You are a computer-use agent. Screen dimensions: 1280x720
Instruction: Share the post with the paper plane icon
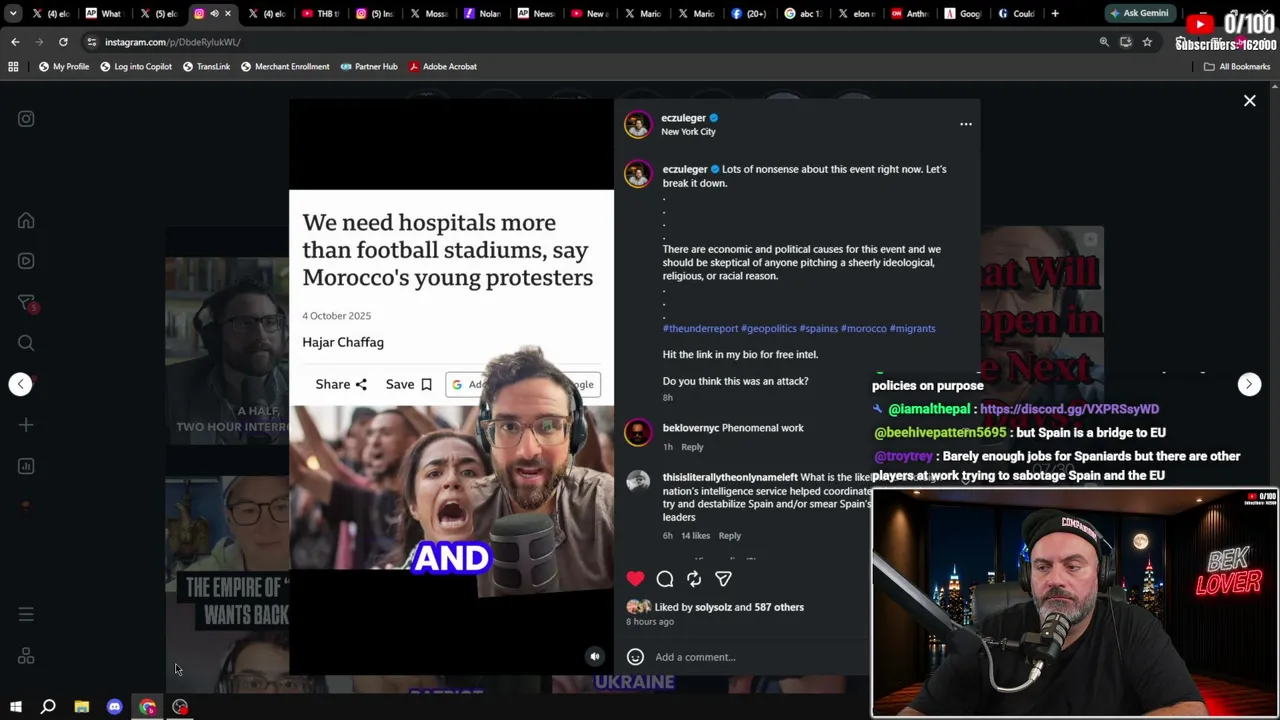point(723,579)
